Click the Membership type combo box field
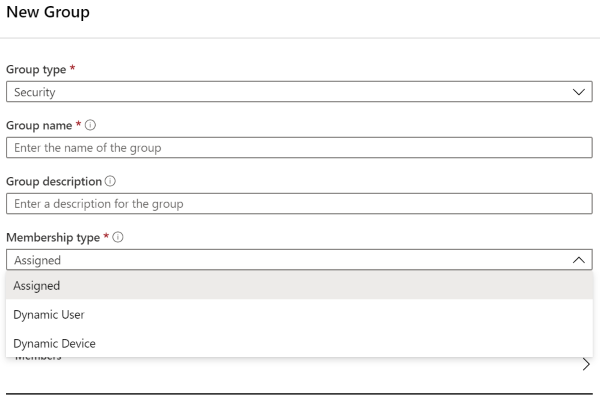Viewport: 600px width, 400px height. coord(290,260)
